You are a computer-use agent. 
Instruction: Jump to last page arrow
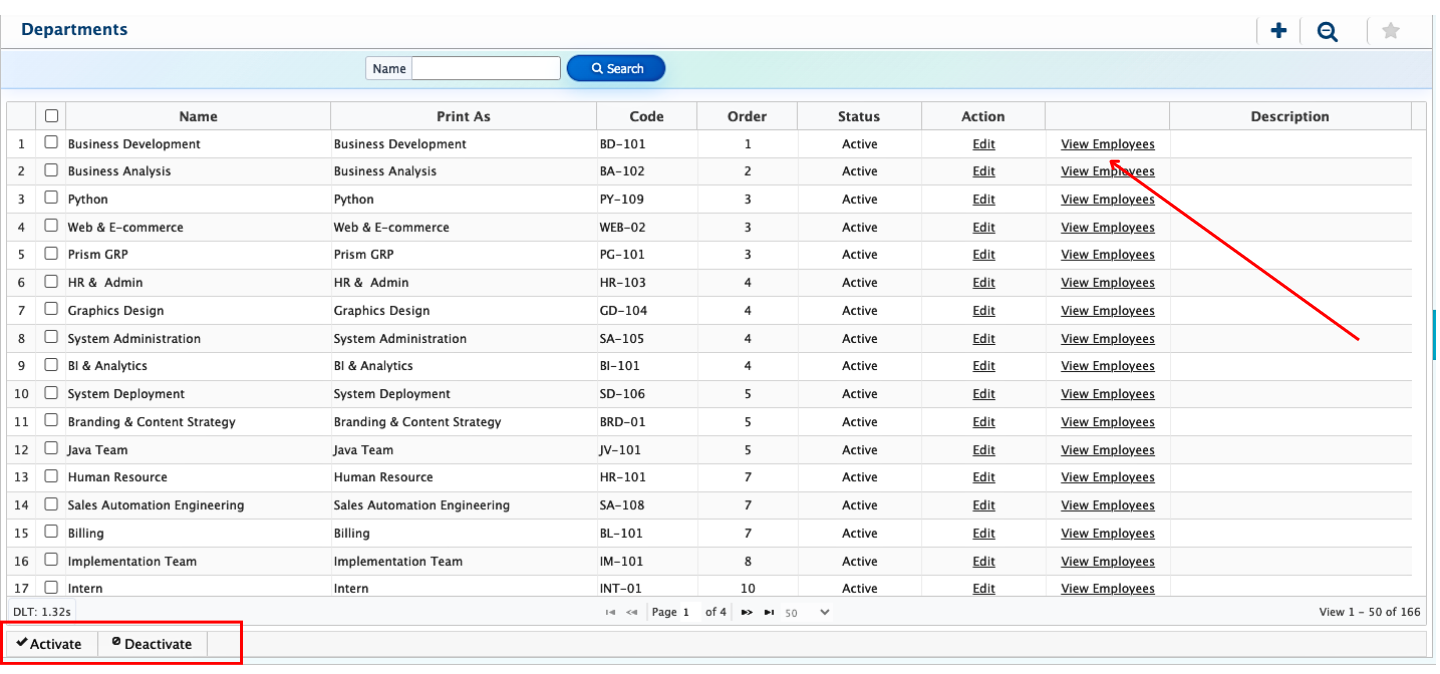(769, 612)
